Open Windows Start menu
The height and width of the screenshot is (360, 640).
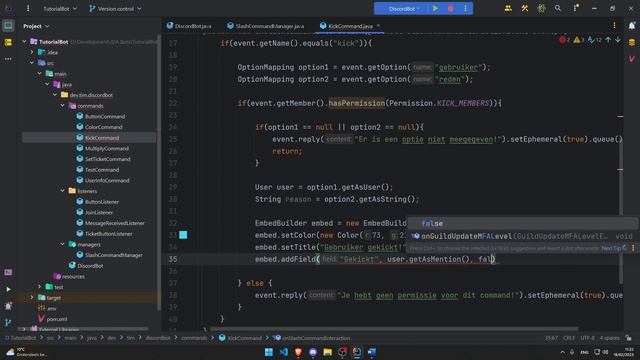pos(269,352)
